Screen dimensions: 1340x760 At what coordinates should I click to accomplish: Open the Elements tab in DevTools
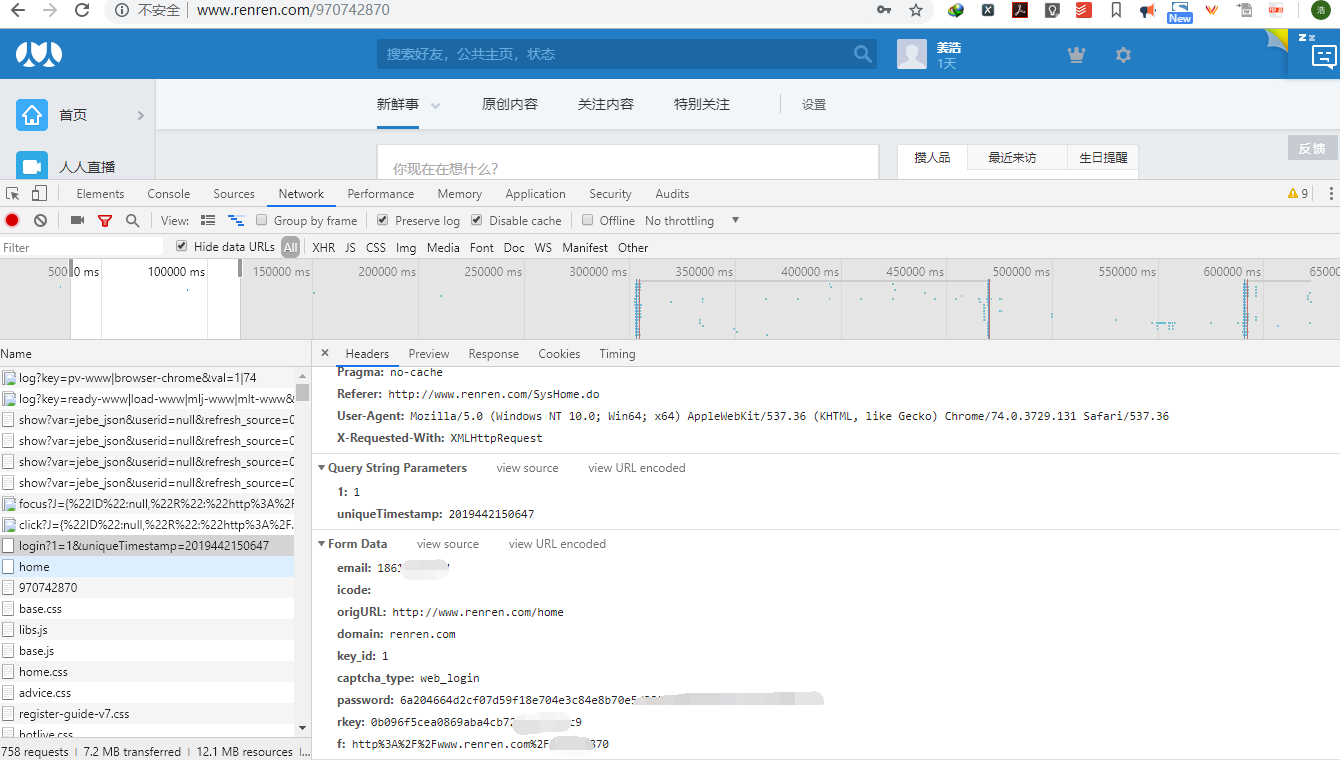point(100,194)
